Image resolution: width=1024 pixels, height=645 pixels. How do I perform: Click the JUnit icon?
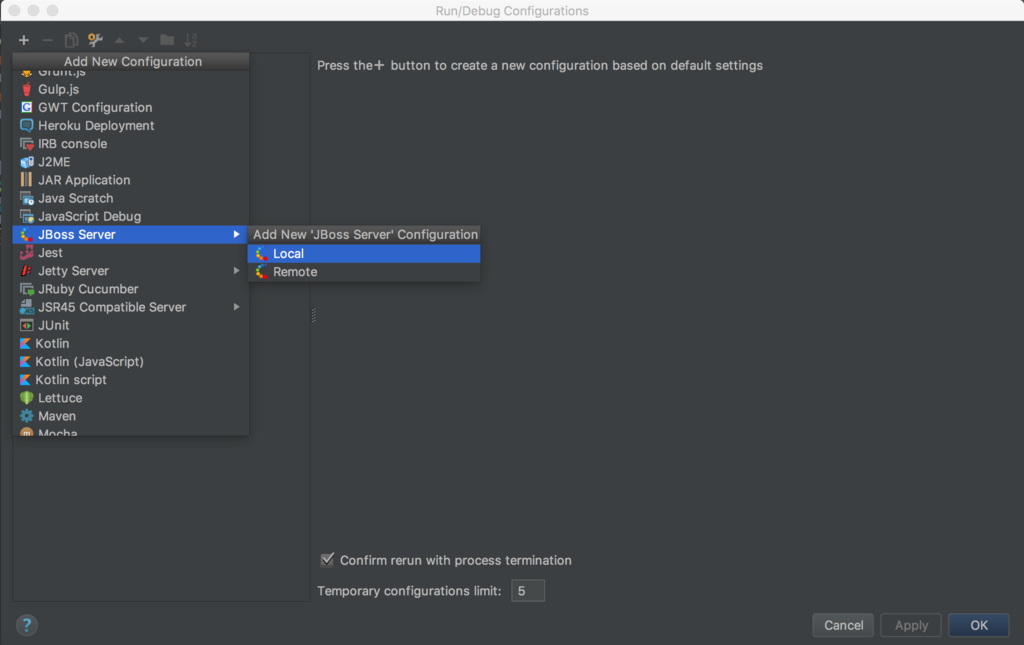[26, 325]
